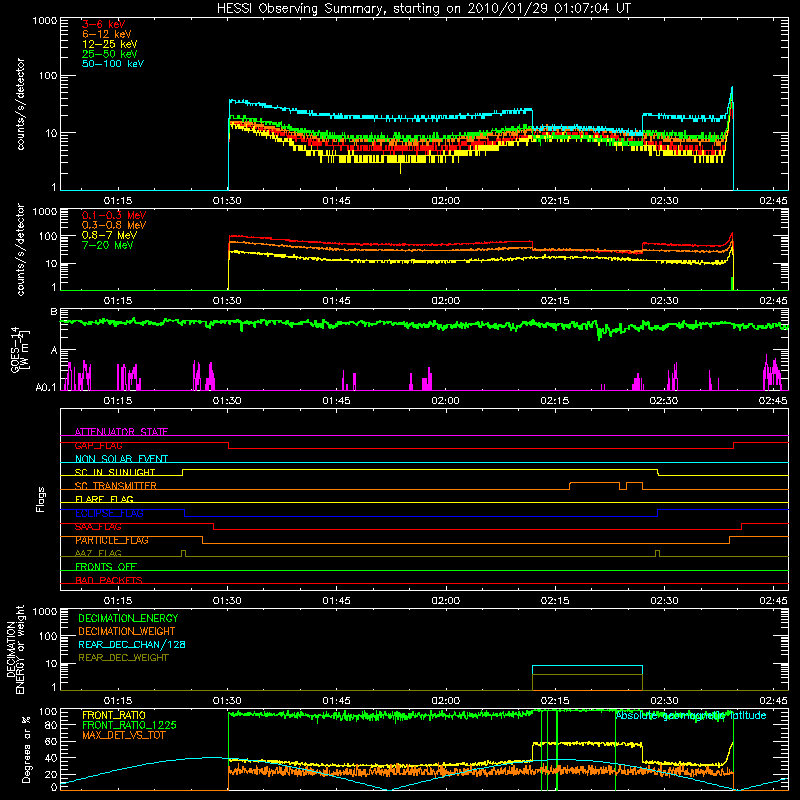Viewport: 800px width, 800px height.
Task: Click the 02:00 tick under GOES plot
Action: click(445, 401)
